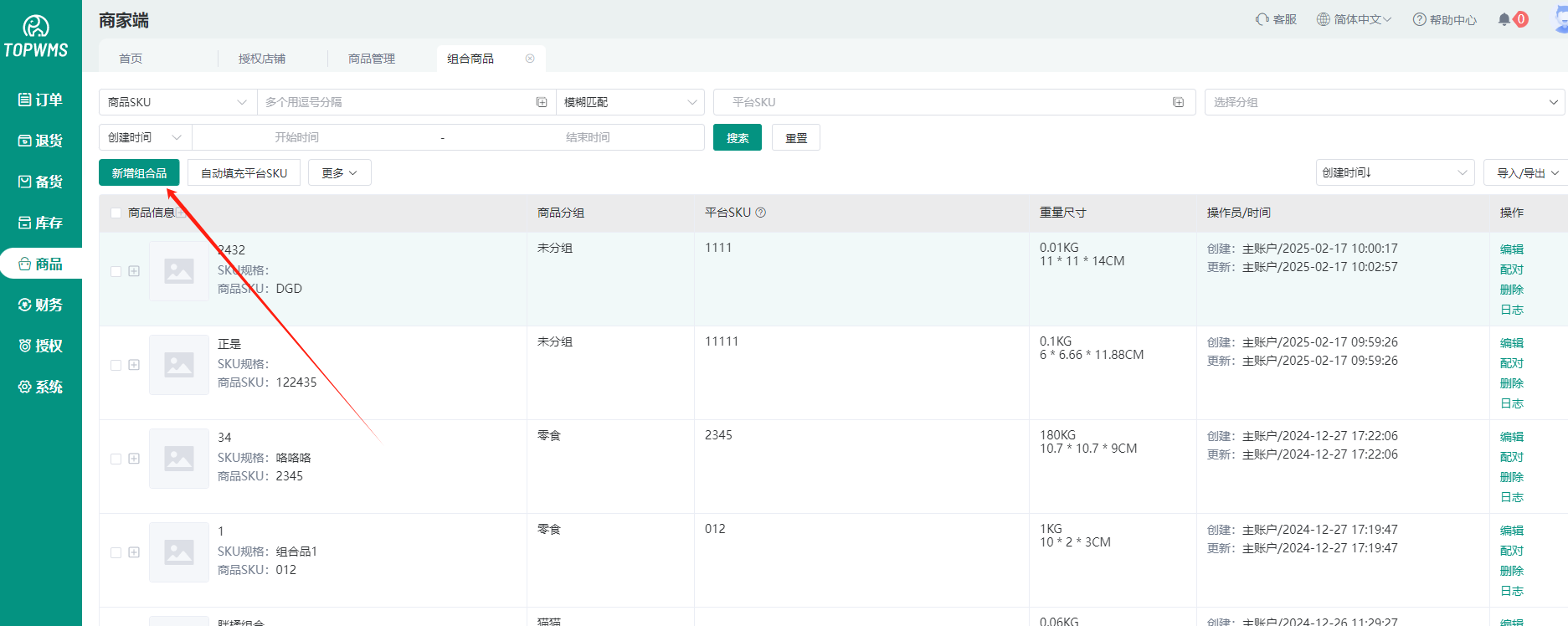Expand row 1 (组合品1) plus icon
This screenshot has width=1568, height=626.
point(134,552)
